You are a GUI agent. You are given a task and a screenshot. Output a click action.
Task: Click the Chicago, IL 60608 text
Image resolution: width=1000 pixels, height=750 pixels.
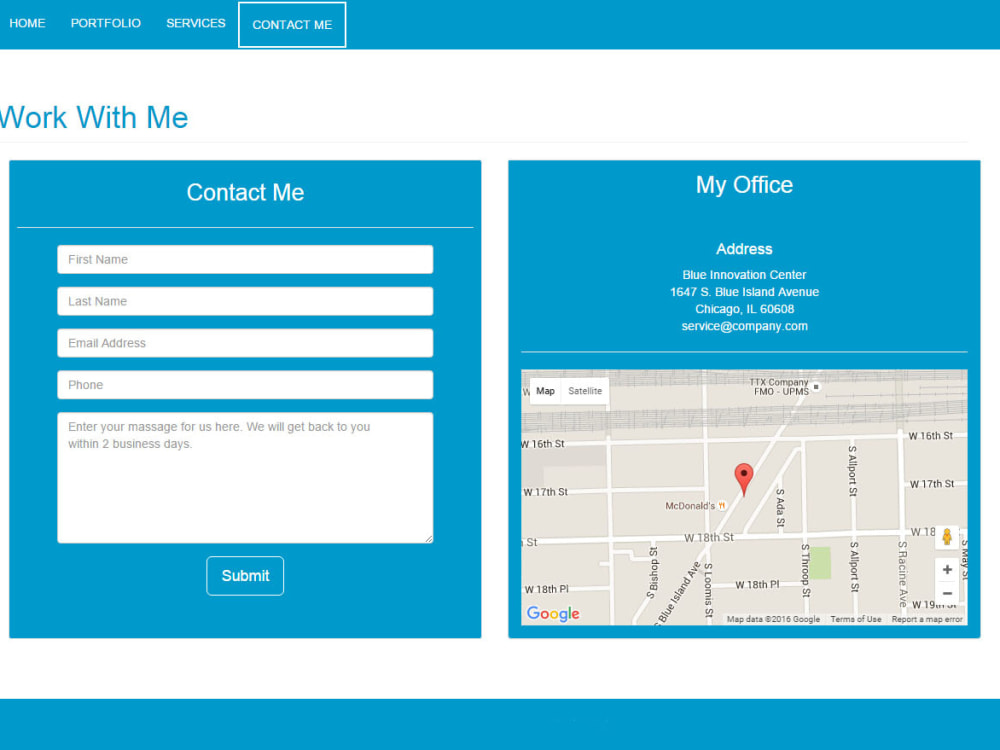click(x=744, y=309)
